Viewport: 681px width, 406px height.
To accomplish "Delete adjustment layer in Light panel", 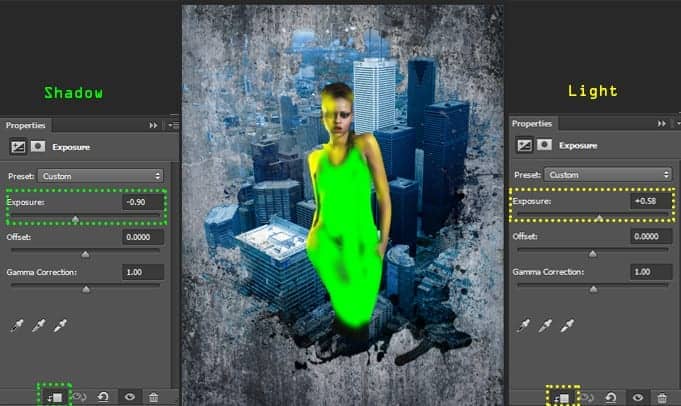I will tap(662, 397).
